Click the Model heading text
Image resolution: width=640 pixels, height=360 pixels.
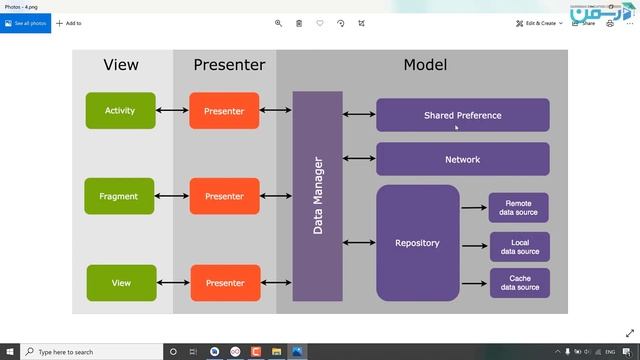[x=425, y=64]
